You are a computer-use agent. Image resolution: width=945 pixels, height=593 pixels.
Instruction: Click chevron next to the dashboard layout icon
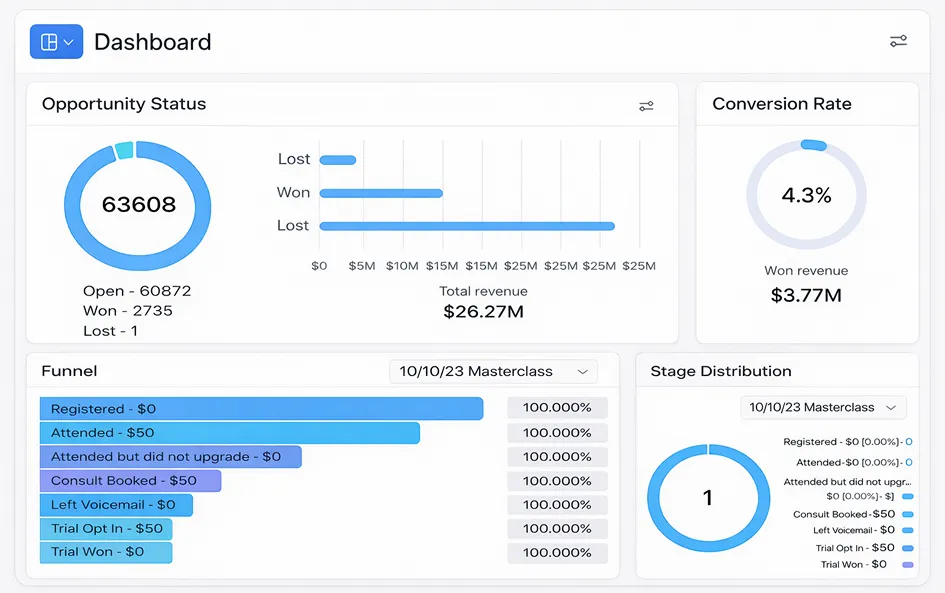69,42
